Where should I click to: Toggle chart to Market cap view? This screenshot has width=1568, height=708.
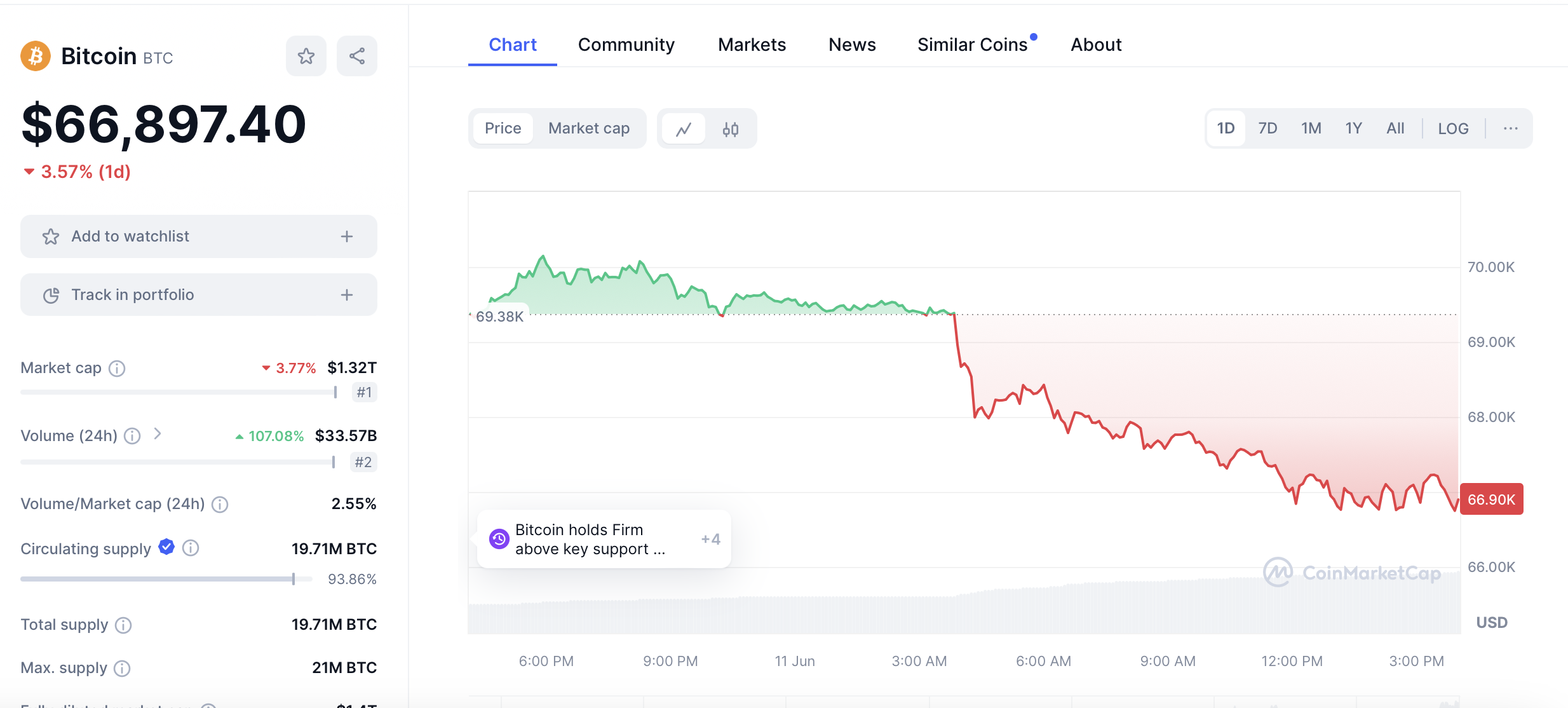click(588, 128)
